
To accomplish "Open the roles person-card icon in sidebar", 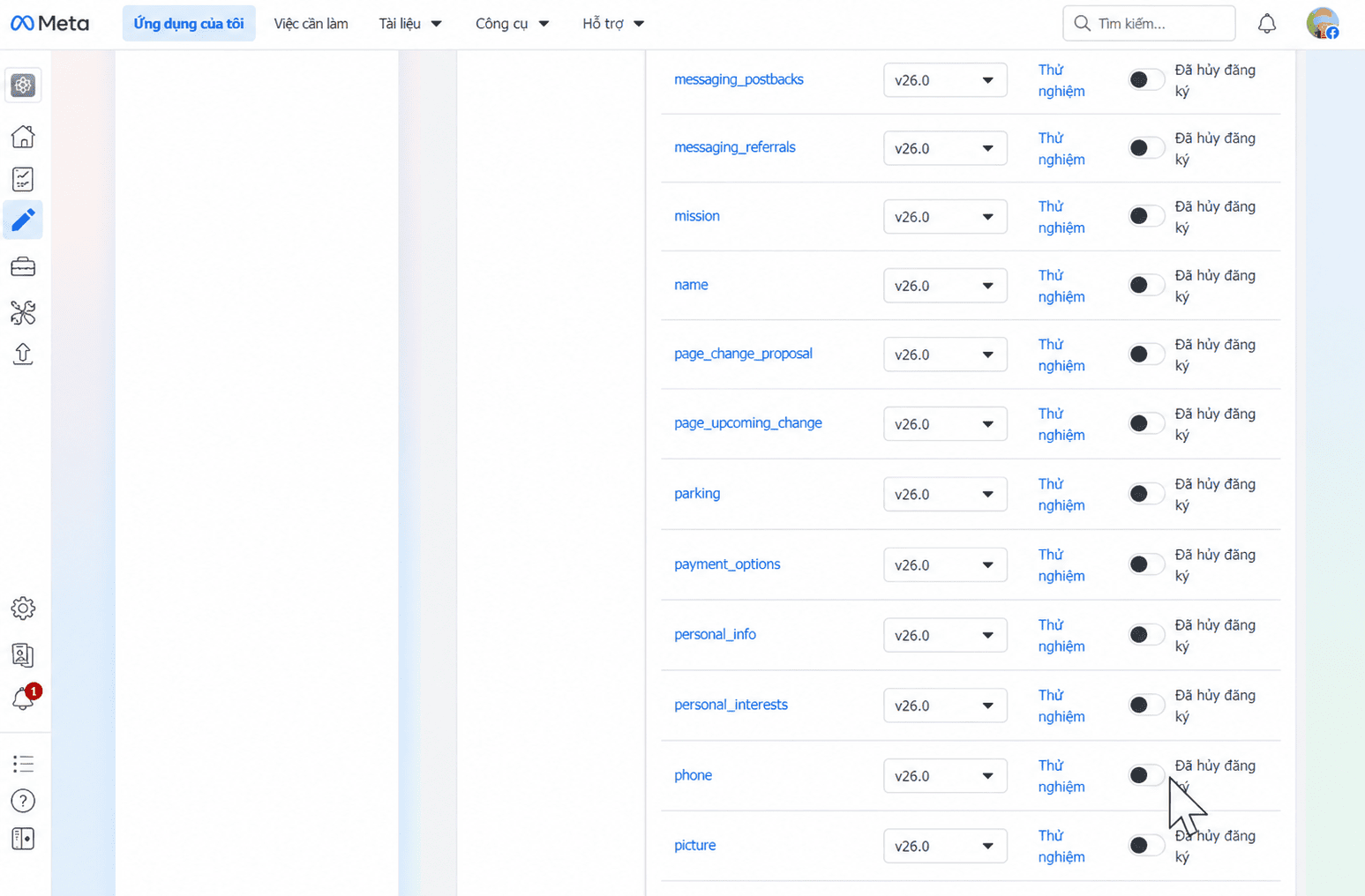I will [23, 654].
